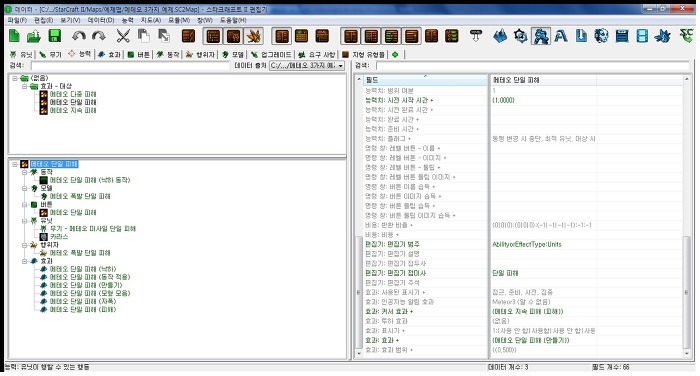
Task: Collapse the 모델 node
Action: [25, 188]
